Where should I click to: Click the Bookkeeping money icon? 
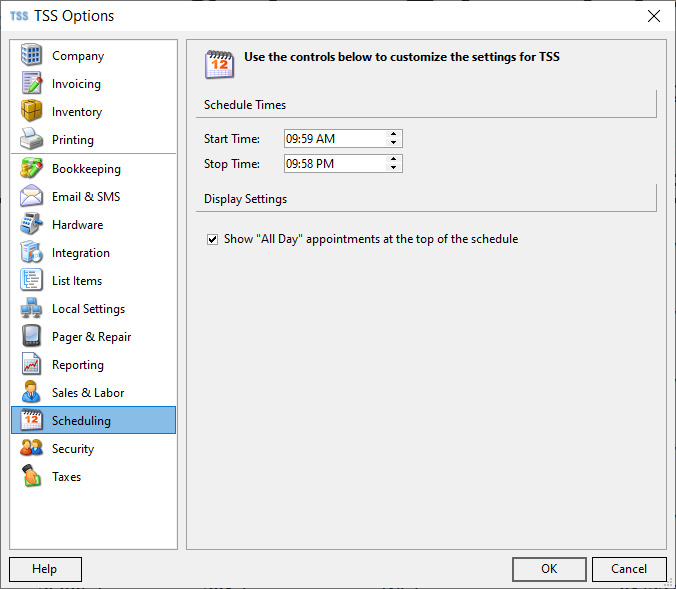31,168
